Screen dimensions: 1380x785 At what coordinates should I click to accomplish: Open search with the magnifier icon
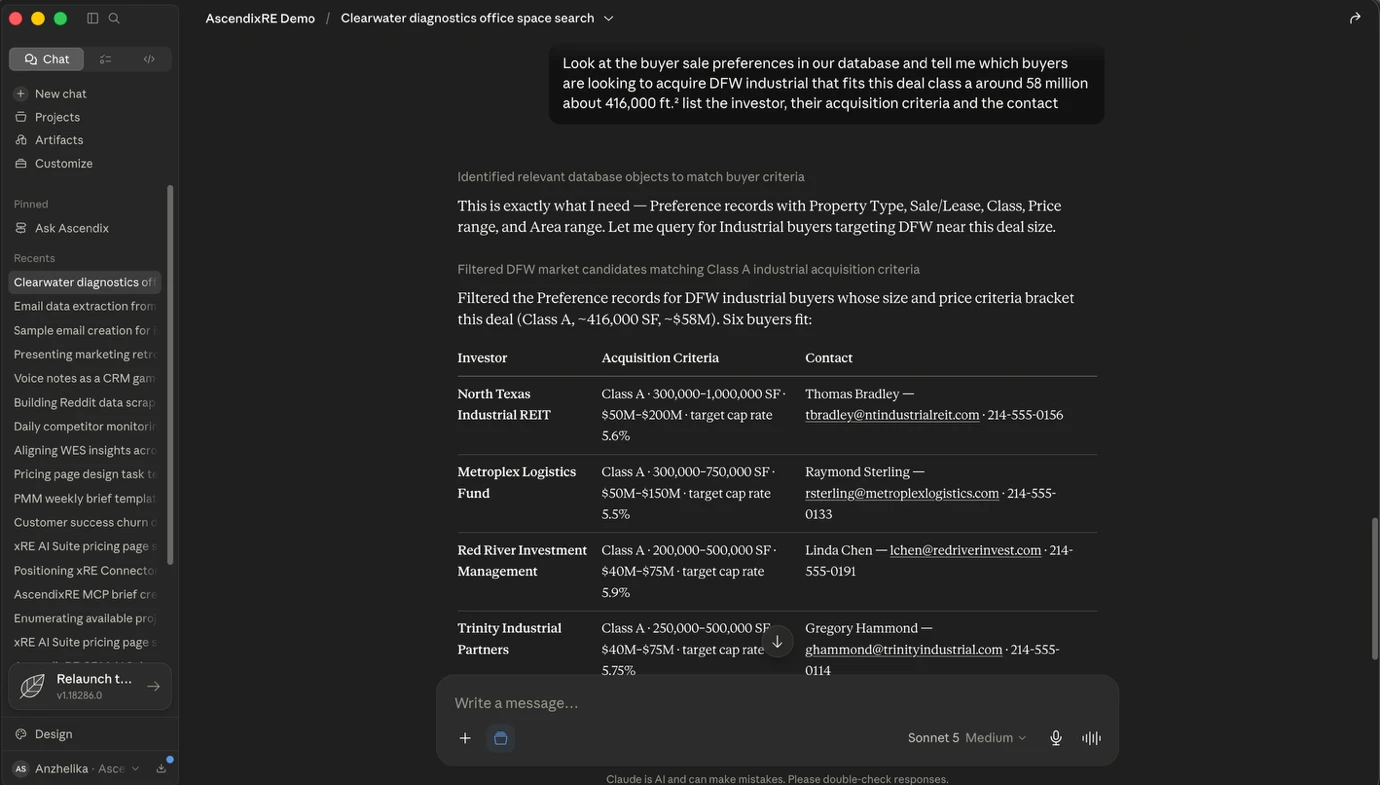click(x=114, y=18)
